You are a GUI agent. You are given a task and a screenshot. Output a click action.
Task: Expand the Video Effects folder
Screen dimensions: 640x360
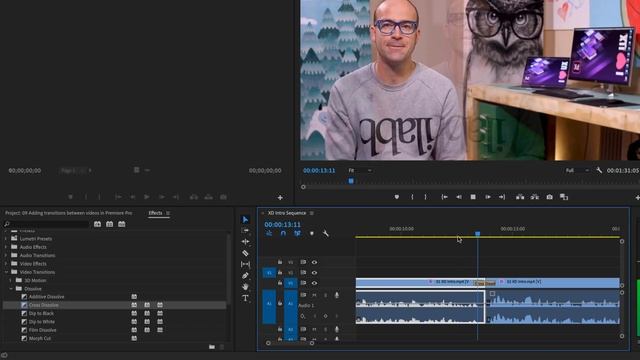click(x=6, y=264)
